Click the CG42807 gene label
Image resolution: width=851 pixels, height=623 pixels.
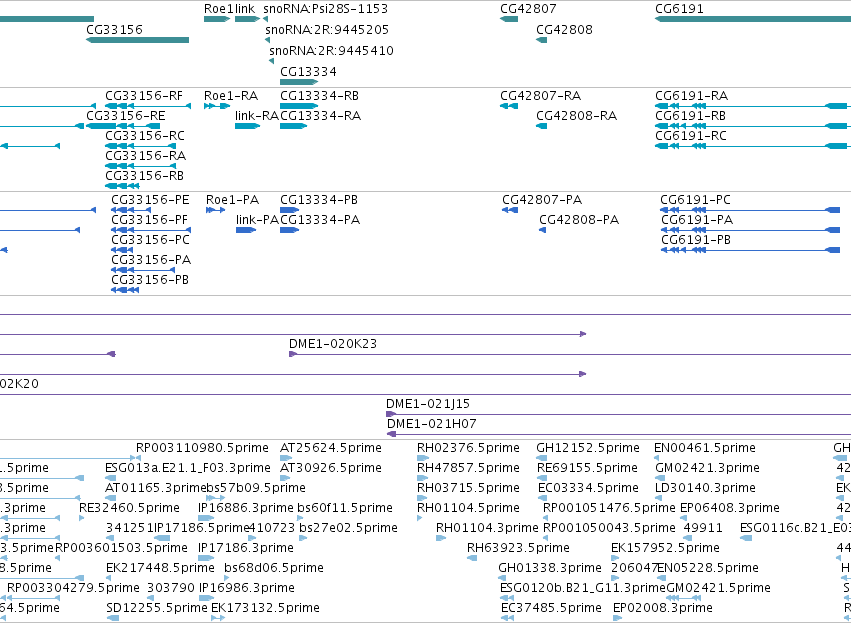tap(528, 9)
